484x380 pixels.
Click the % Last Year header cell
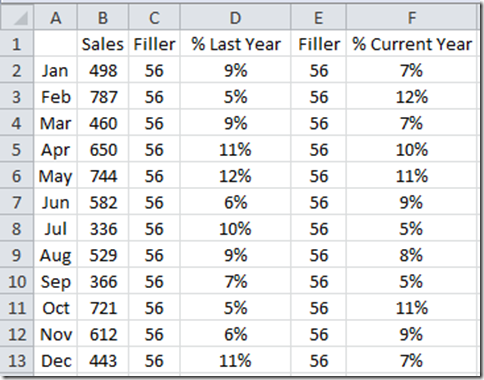[235, 44]
